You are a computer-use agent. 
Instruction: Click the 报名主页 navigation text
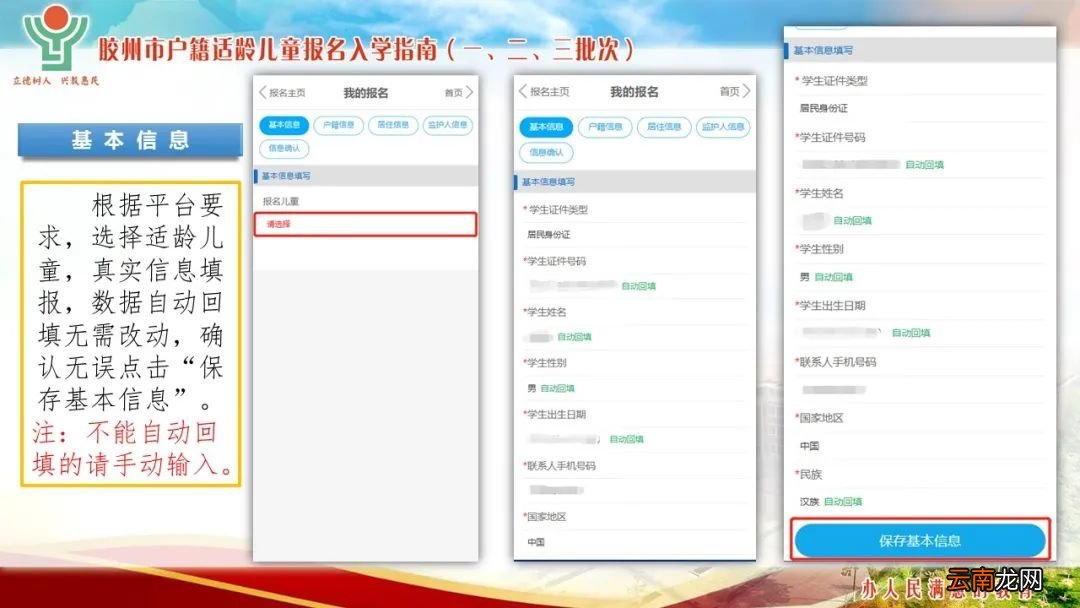(x=287, y=91)
